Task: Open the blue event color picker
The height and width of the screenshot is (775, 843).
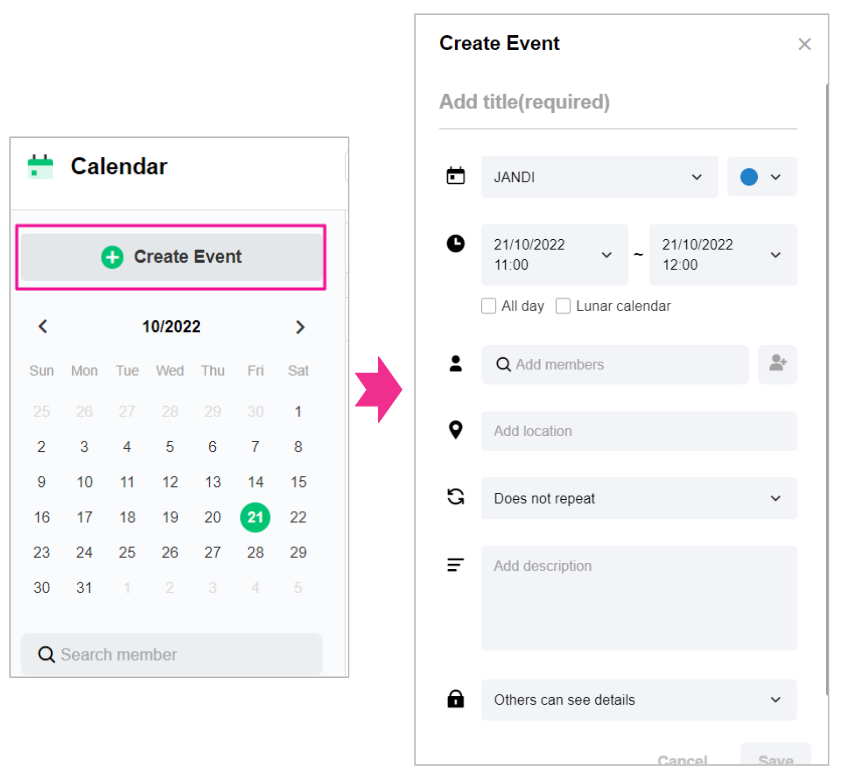Action: (761, 177)
